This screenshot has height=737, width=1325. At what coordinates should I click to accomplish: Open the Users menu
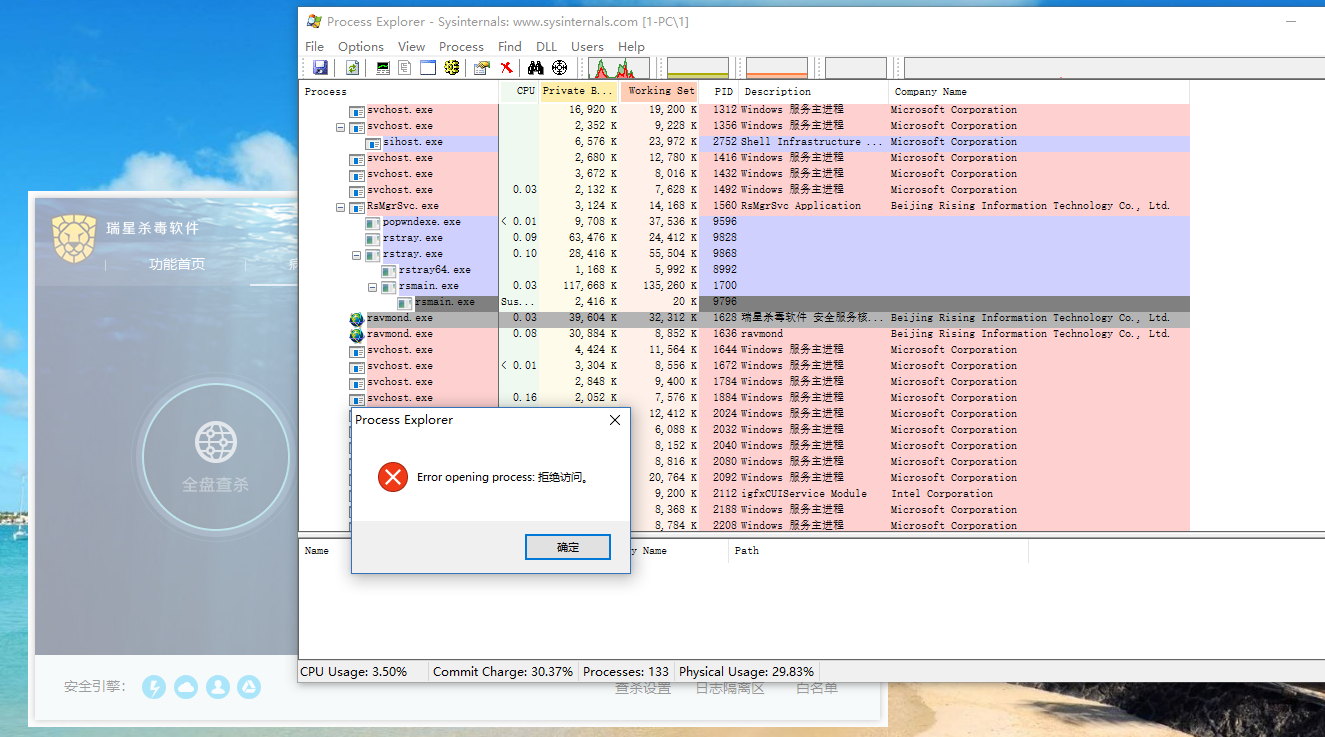pyautogui.click(x=587, y=47)
